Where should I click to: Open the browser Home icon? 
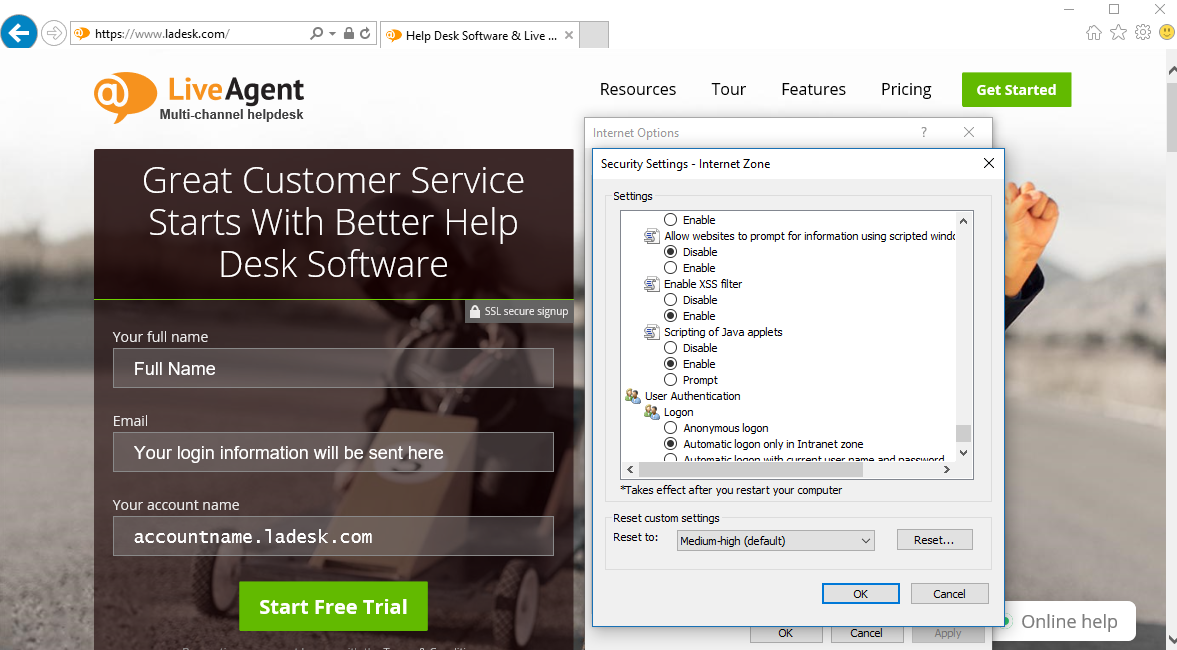click(x=1093, y=33)
